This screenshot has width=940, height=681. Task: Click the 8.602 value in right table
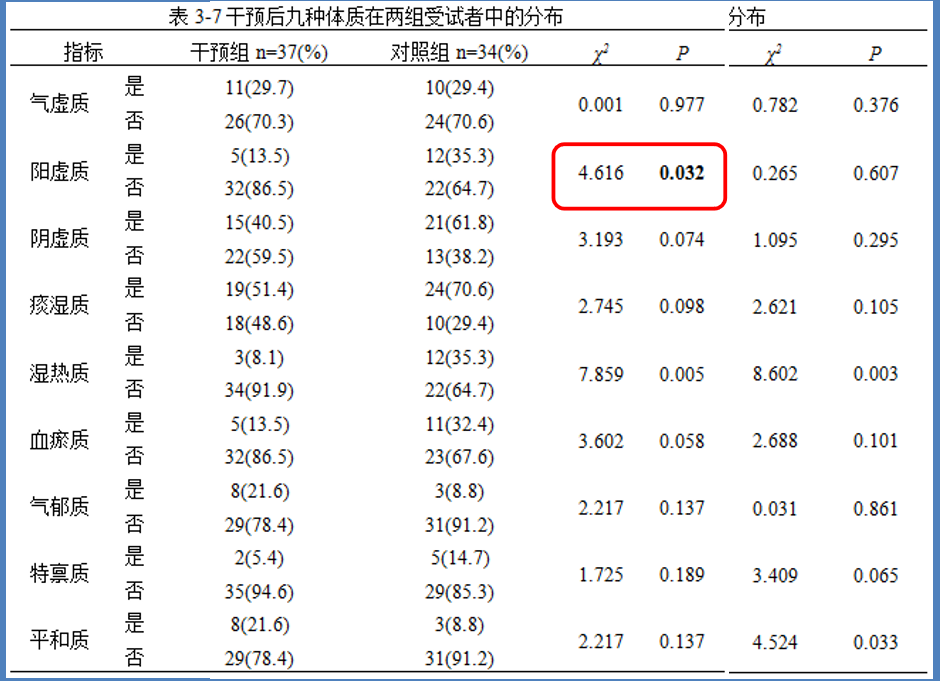[775, 375]
